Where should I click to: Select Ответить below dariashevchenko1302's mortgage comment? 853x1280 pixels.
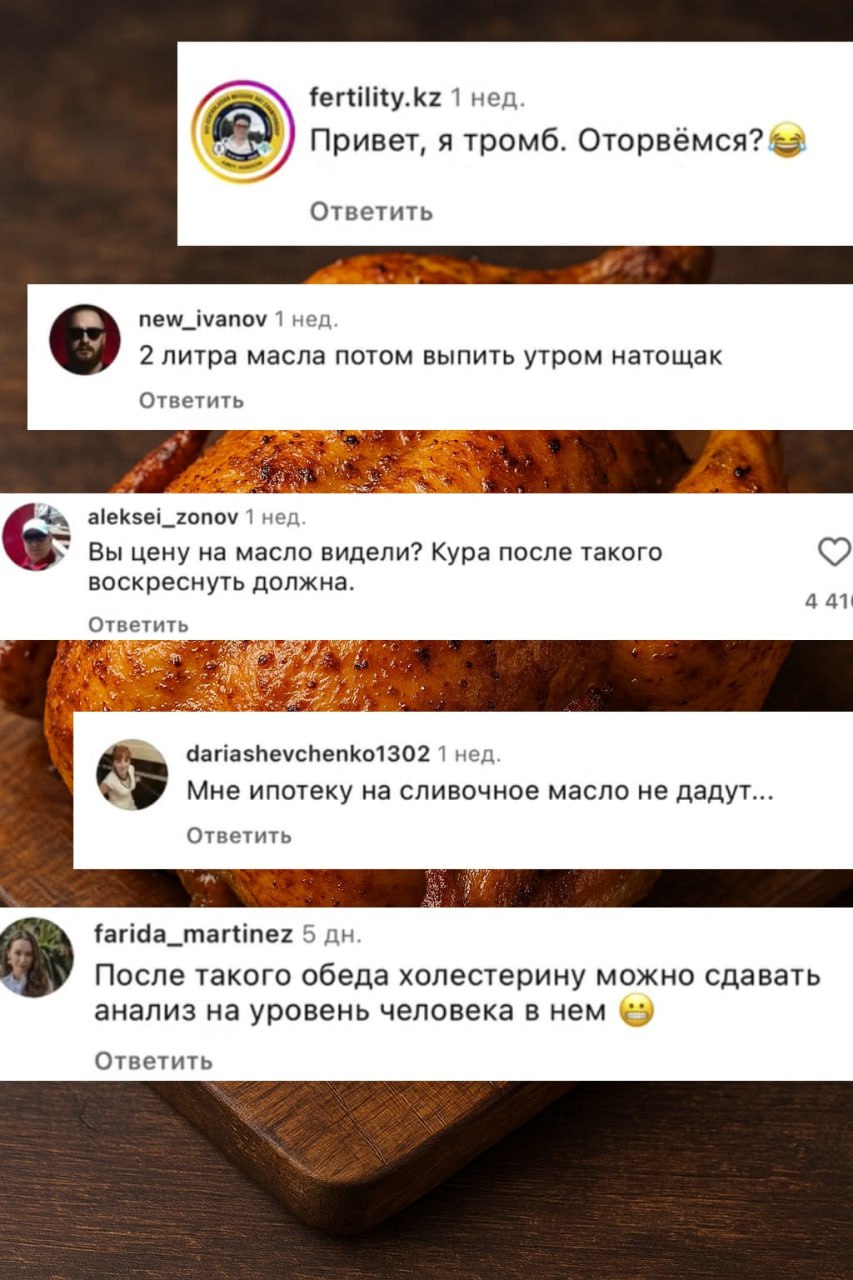pyautogui.click(x=239, y=836)
